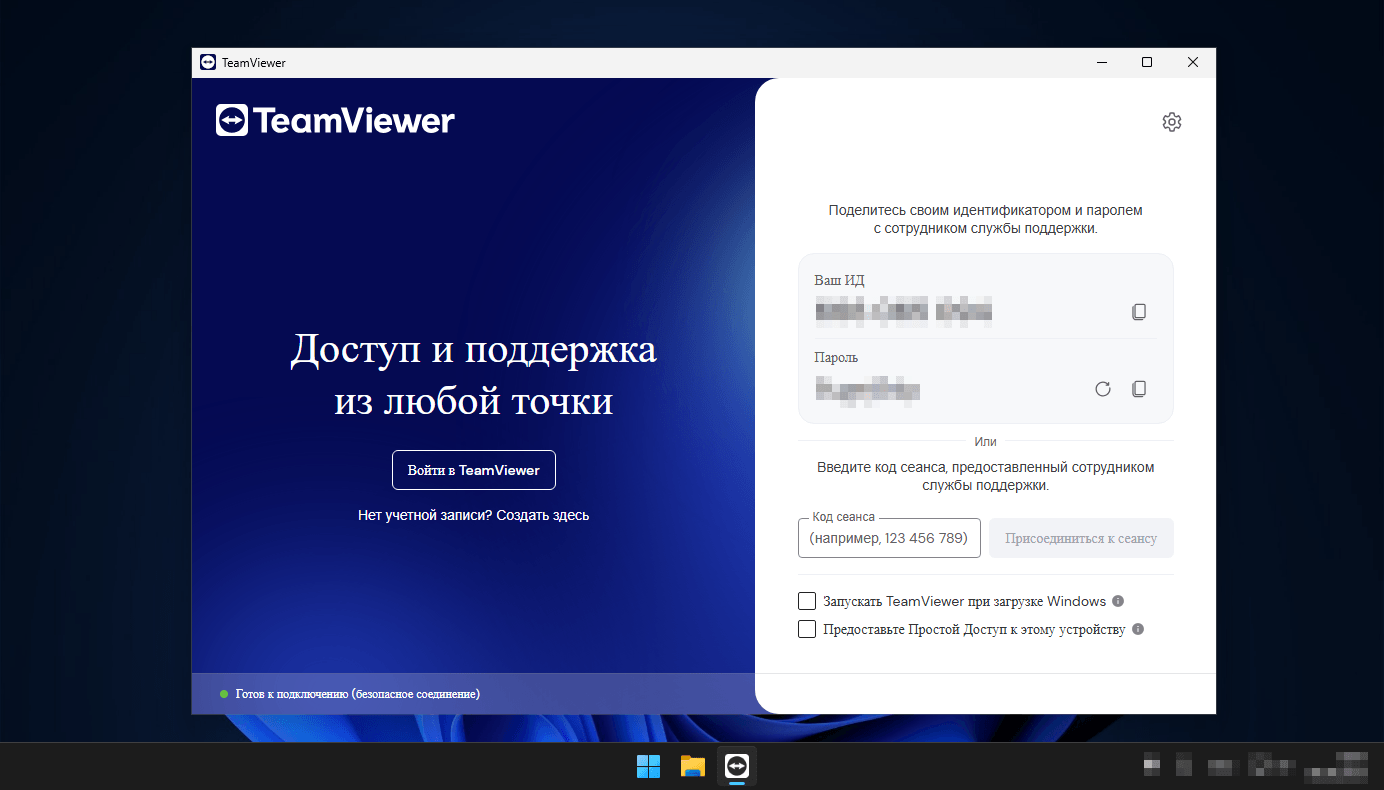This screenshot has height=790, width=1384.
Task: Copy the password to clipboard
Action: [1138, 389]
